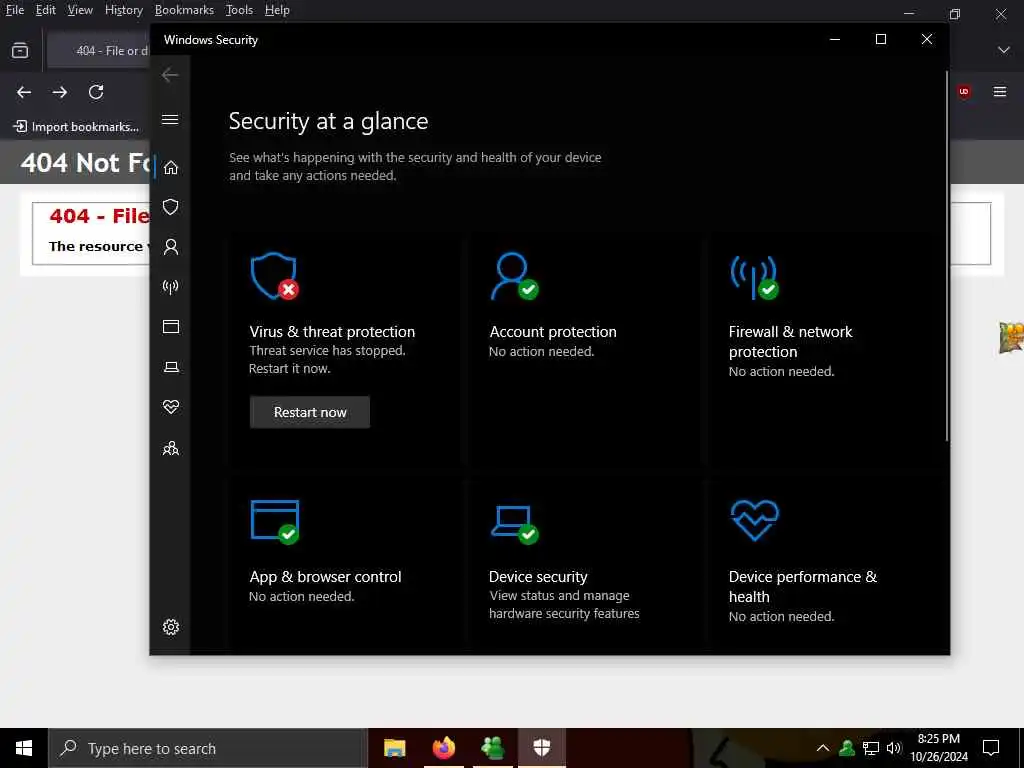Click the App & browser control tile icon

(274, 521)
